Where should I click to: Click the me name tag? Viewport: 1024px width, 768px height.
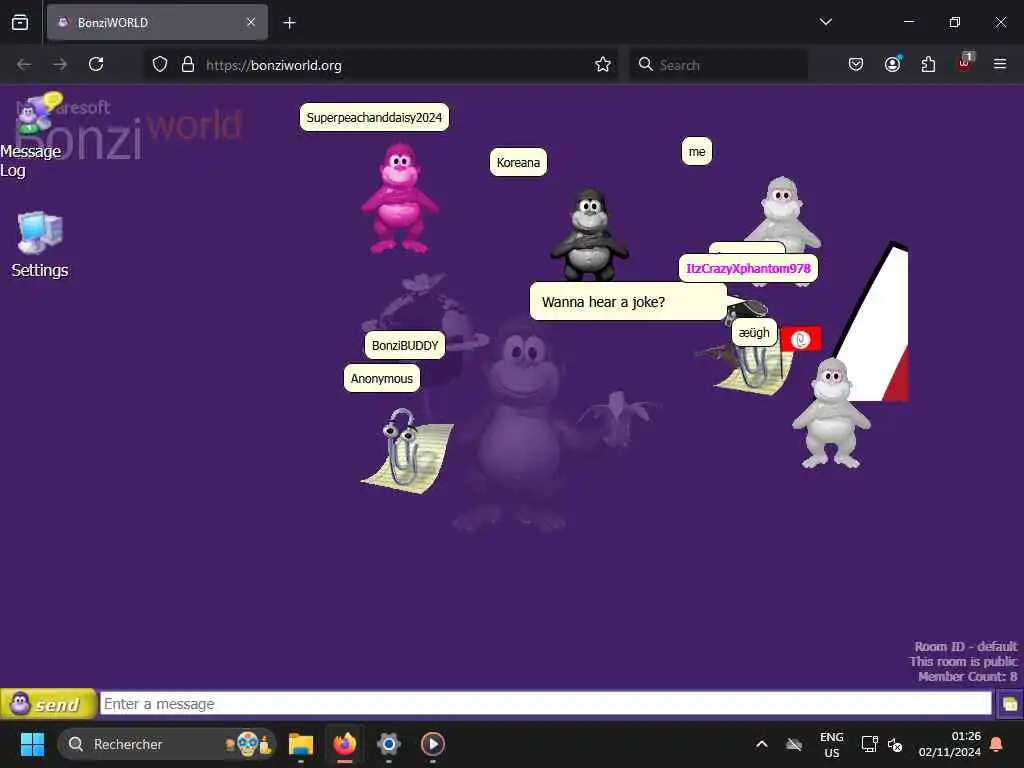697,152
